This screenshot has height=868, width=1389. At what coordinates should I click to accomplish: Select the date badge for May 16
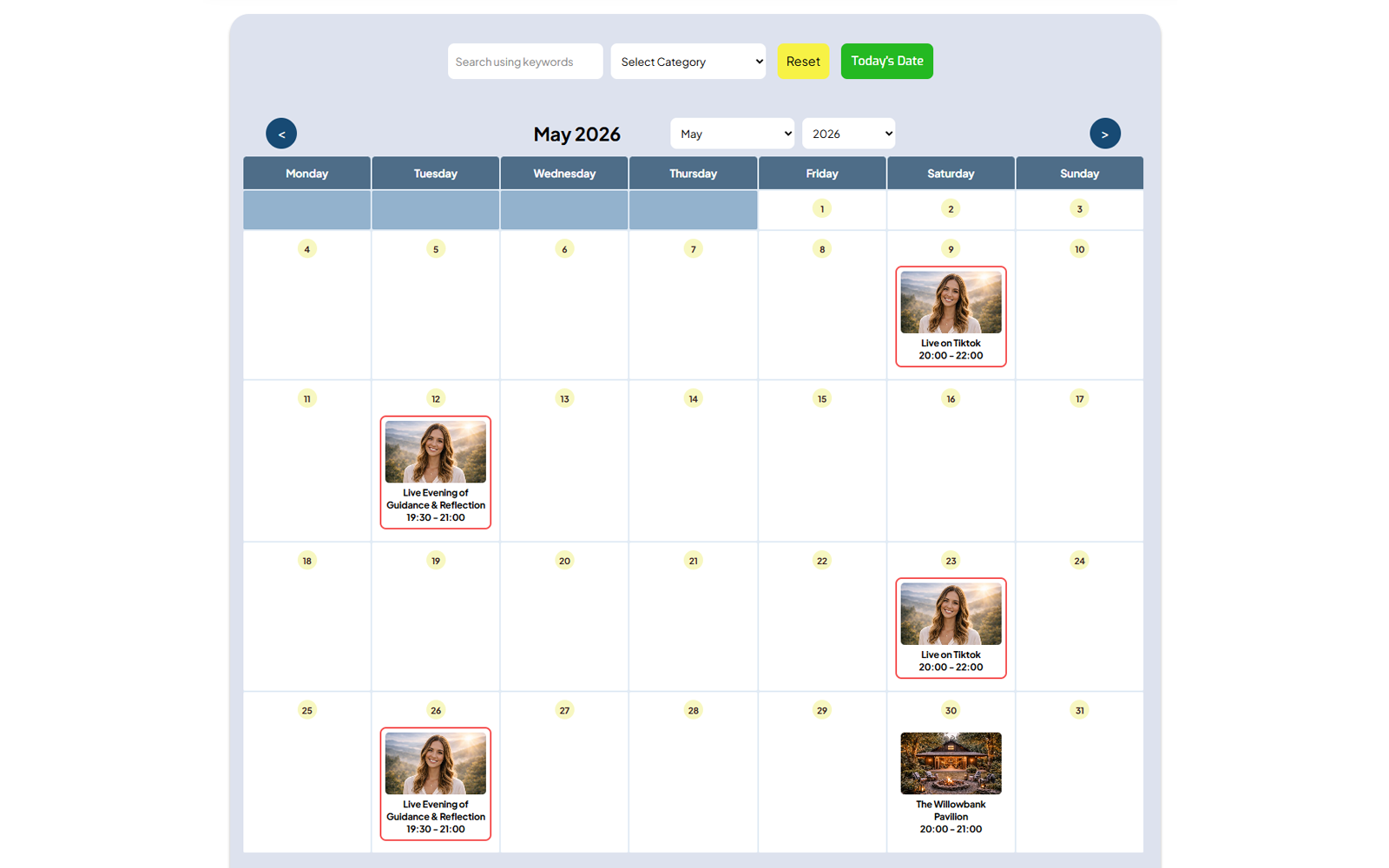951,399
